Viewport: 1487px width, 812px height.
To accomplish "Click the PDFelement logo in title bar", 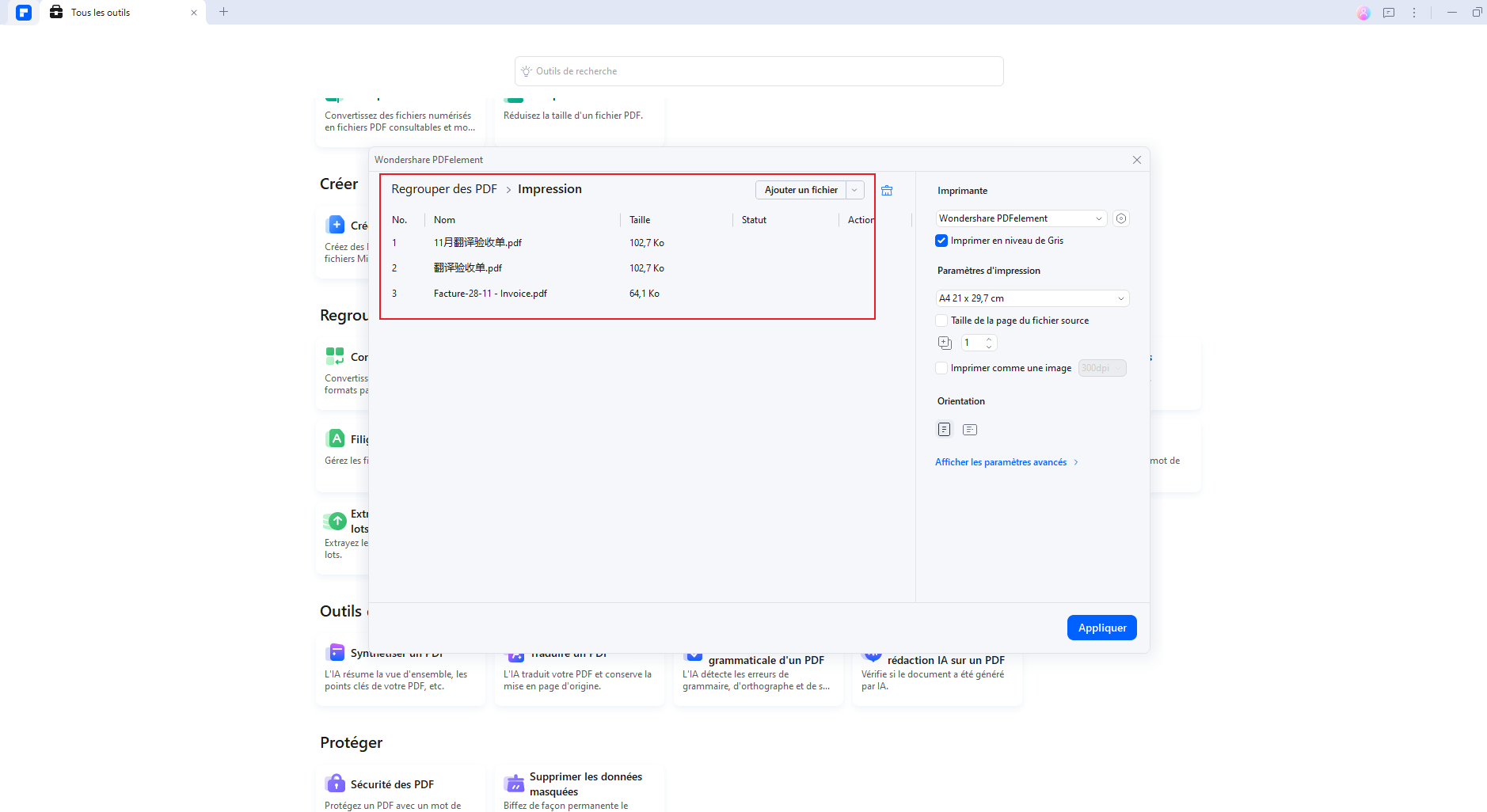I will pyautogui.click(x=24, y=13).
